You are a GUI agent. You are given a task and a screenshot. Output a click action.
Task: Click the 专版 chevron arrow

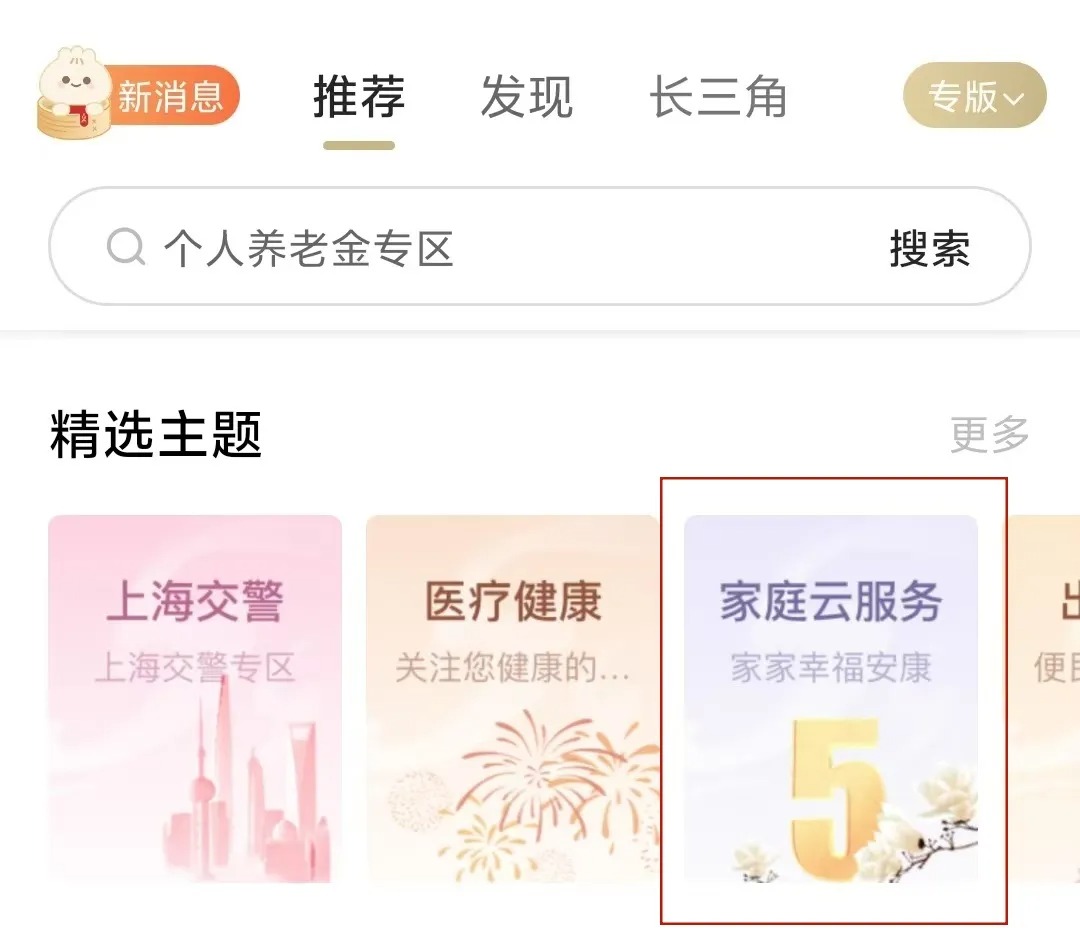coord(1013,99)
